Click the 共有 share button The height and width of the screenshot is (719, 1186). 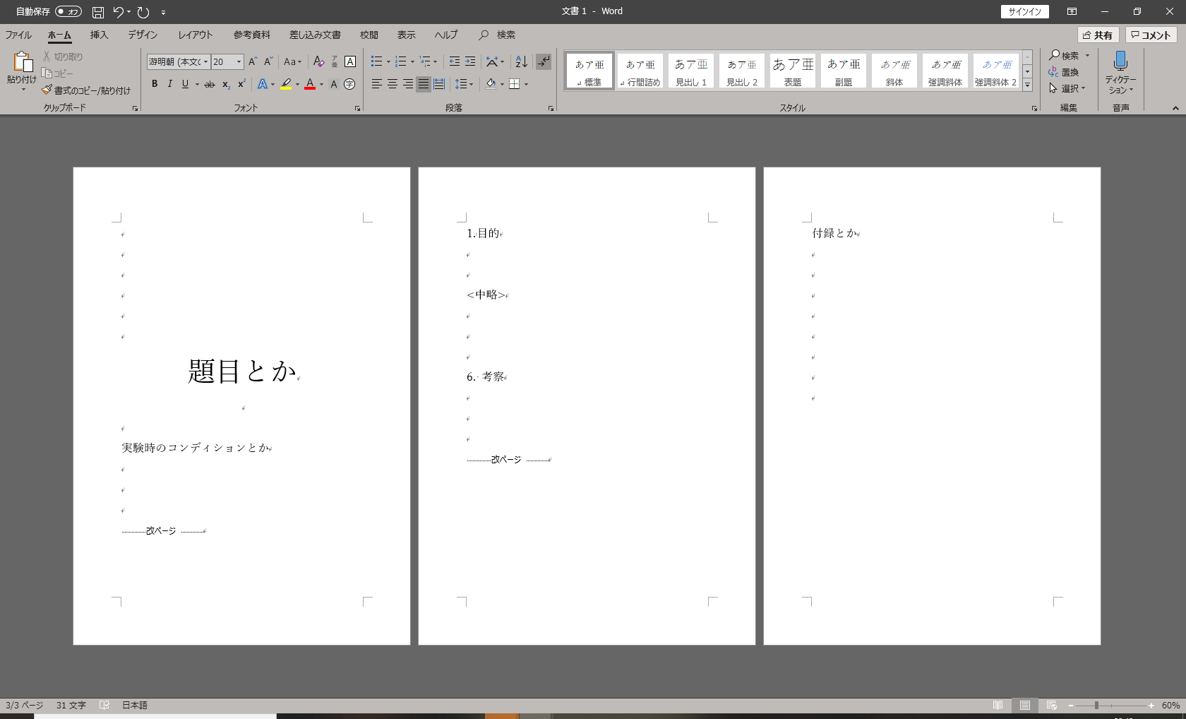click(1098, 35)
